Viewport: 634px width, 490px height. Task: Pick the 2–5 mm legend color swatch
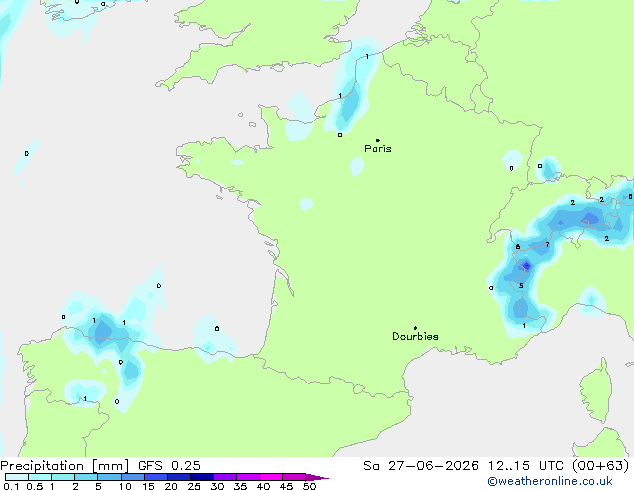pos(86,477)
